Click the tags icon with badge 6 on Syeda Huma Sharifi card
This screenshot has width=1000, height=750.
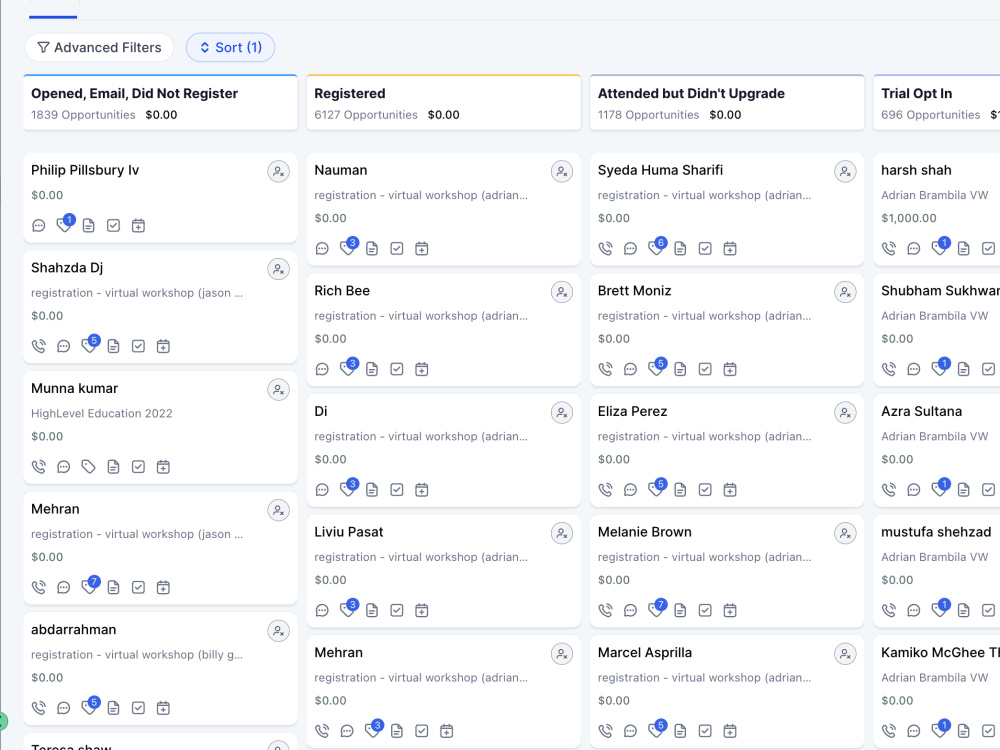[x=656, y=247]
